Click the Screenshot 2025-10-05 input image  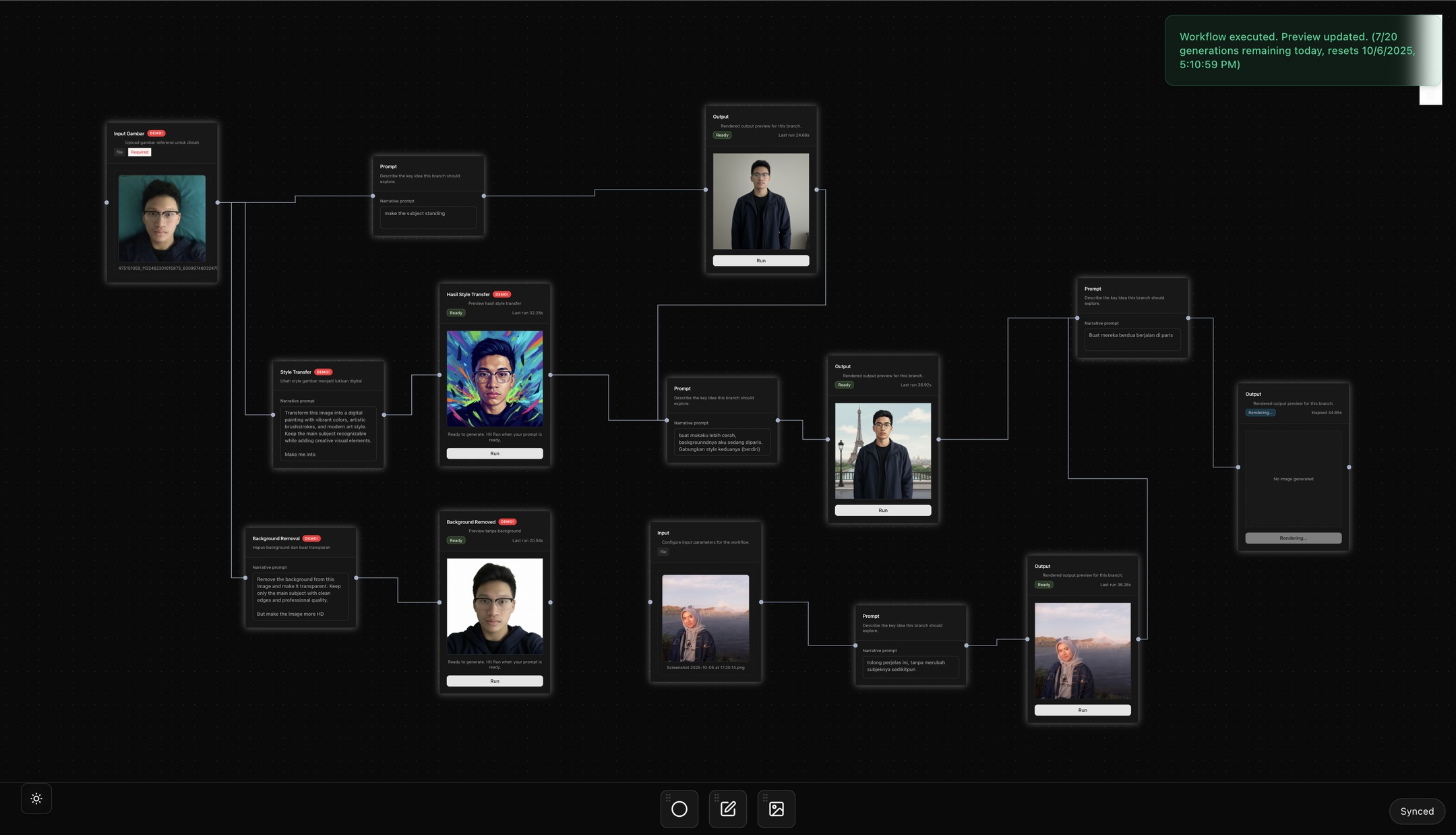[x=705, y=618]
